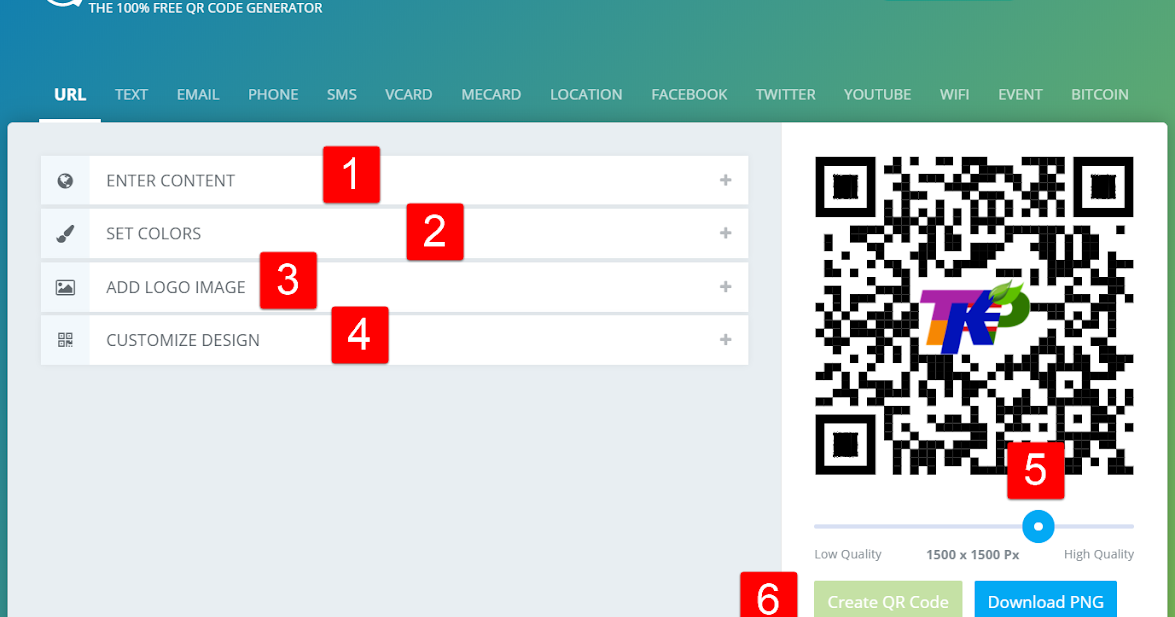Select the paintbrush icon next to SET COLORS
The image size is (1175, 617).
tap(65, 233)
